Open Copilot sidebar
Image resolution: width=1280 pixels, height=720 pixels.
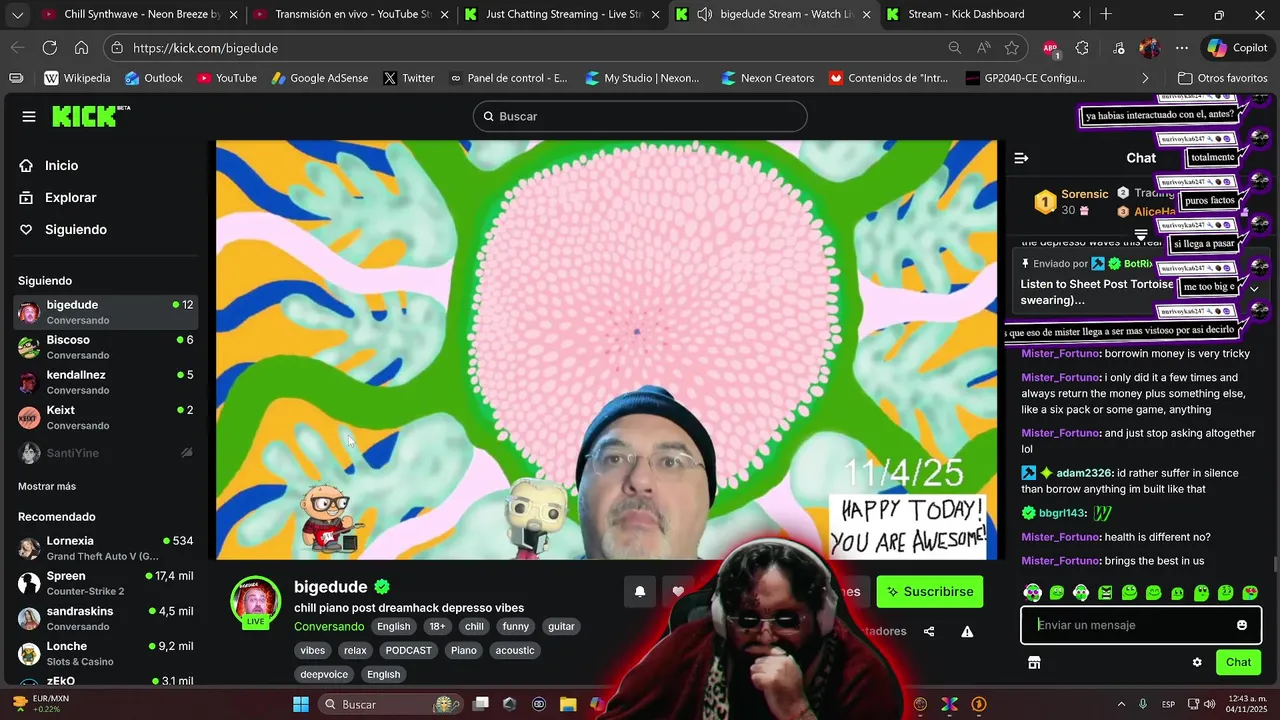tap(1237, 48)
